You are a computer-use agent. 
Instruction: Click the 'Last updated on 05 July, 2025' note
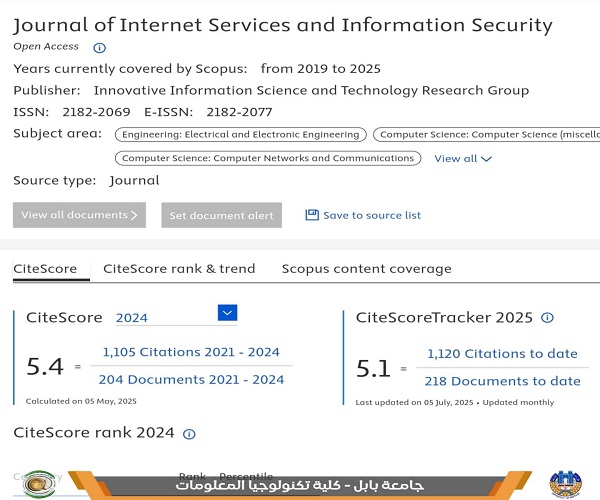click(x=414, y=402)
